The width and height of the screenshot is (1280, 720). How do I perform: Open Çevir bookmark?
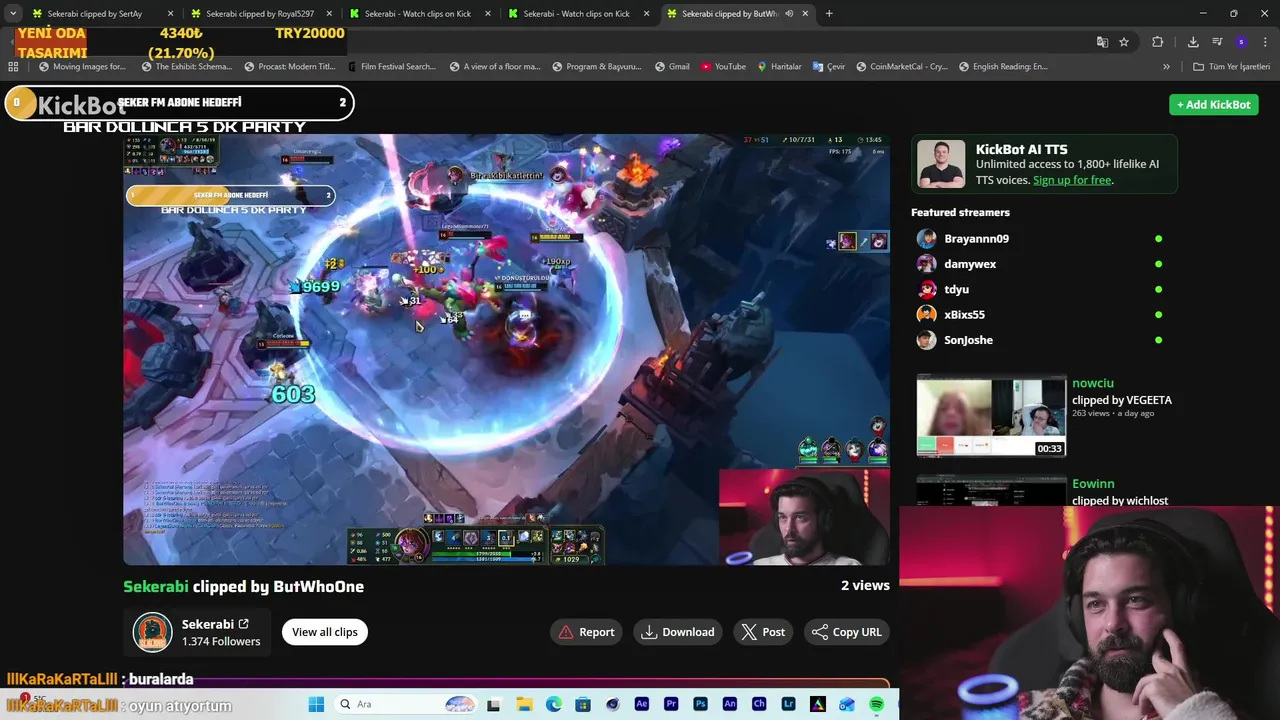coord(829,67)
